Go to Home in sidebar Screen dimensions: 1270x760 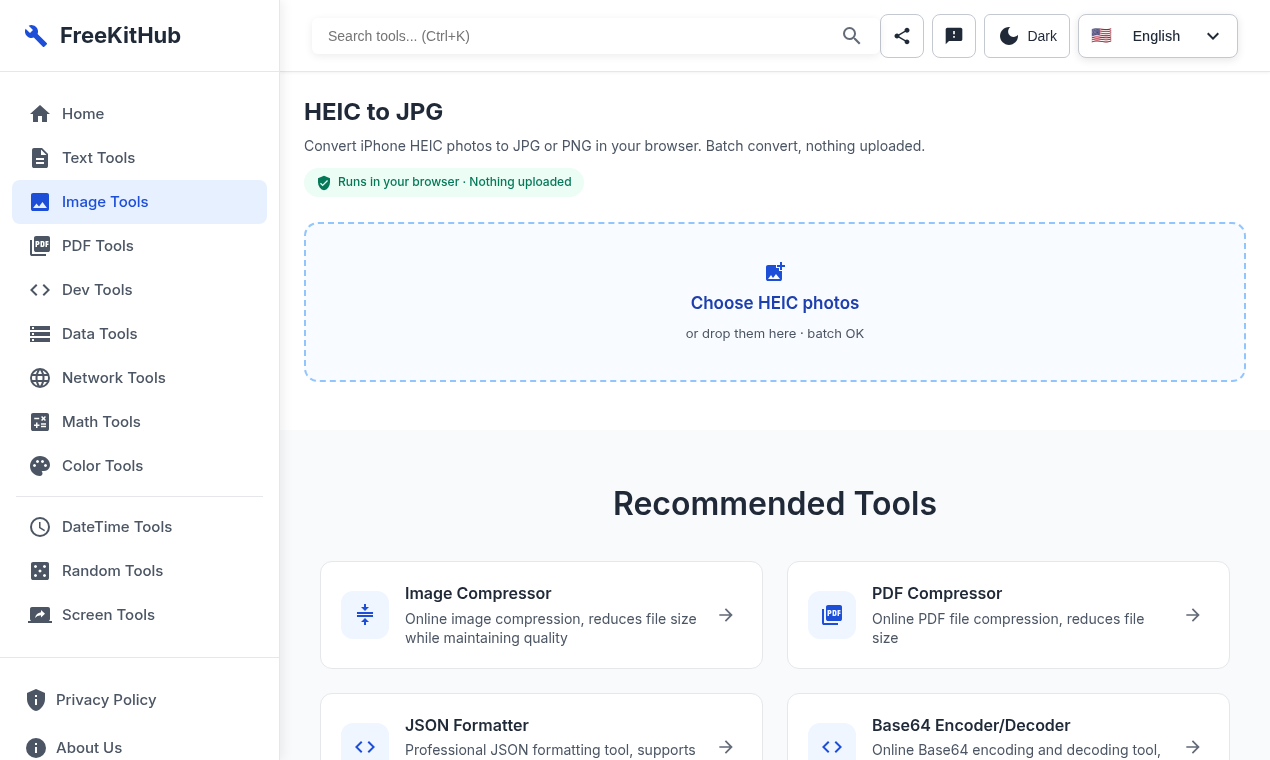coord(139,114)
